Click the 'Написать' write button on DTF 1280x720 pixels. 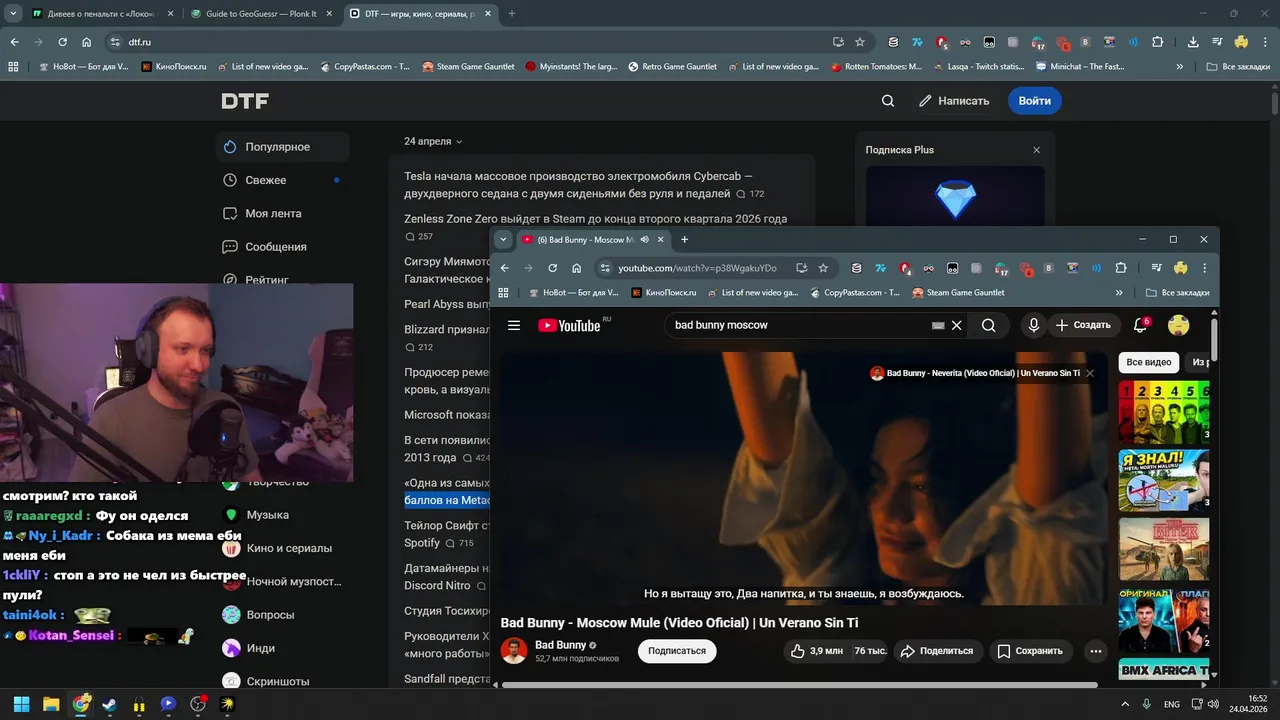point(954,101)
